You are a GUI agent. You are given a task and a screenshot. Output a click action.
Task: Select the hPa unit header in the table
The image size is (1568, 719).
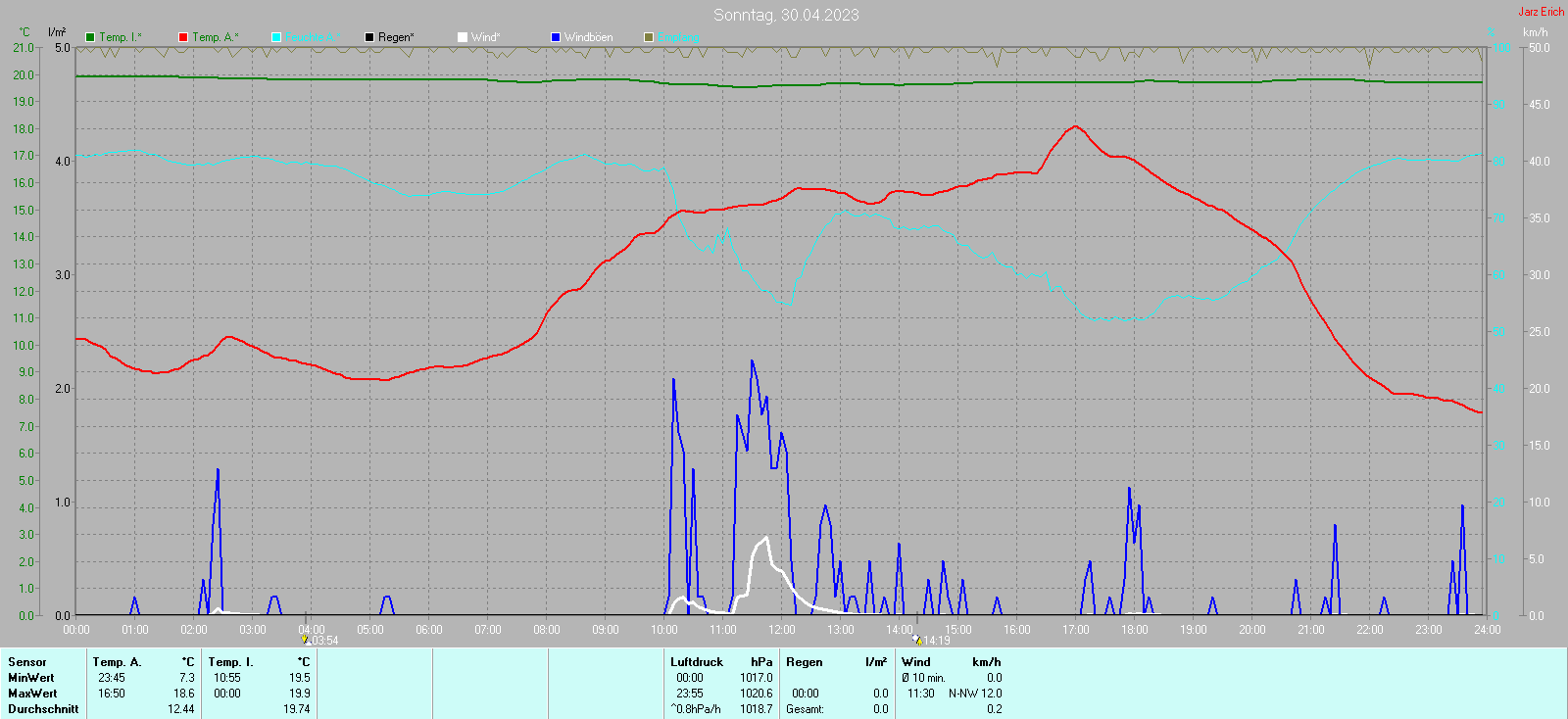click(761, 662)
